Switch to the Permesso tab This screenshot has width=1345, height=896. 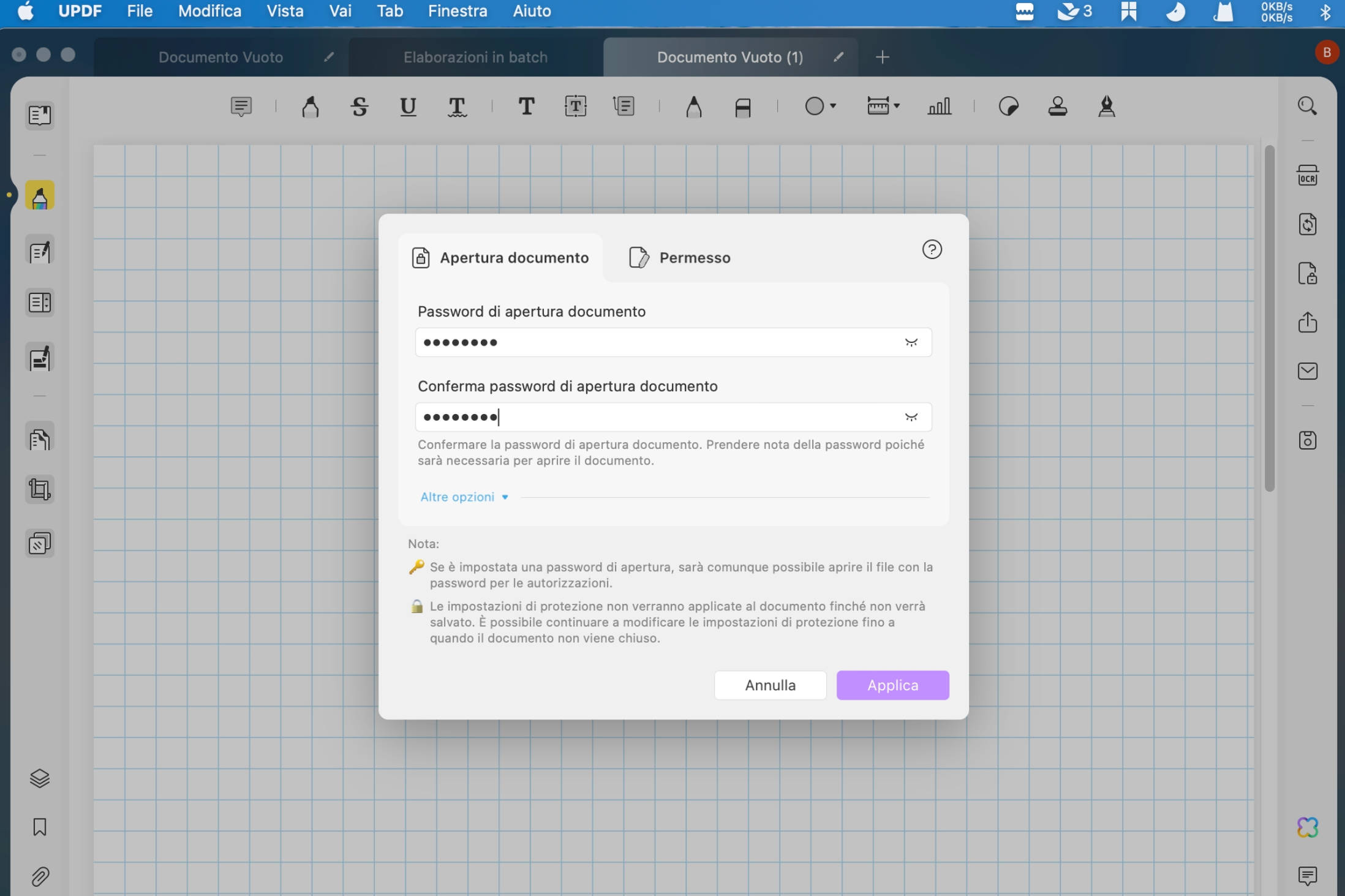[x=680, y=258]
